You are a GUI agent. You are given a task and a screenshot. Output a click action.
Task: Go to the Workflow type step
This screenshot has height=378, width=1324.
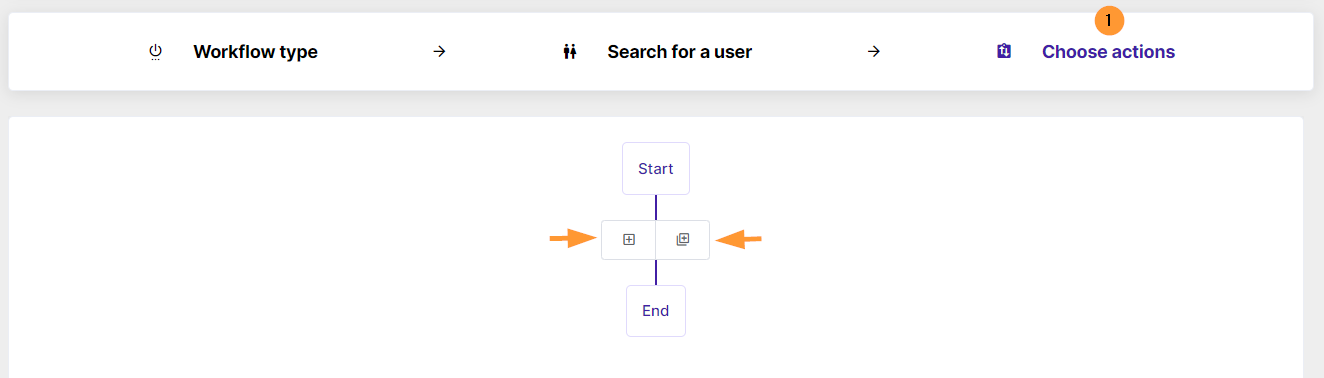255,52
